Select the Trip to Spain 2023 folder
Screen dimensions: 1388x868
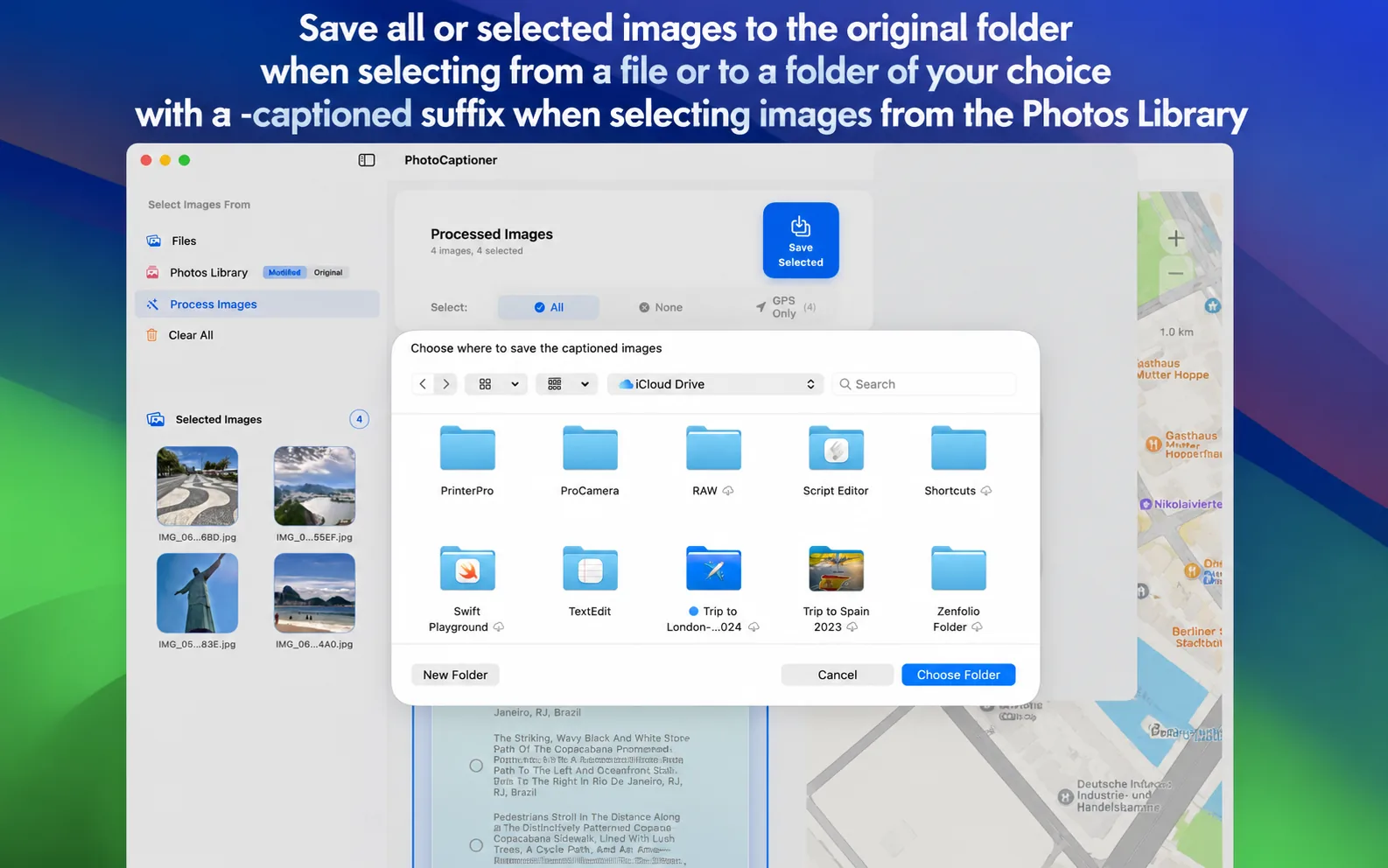(x=836, y=588)
